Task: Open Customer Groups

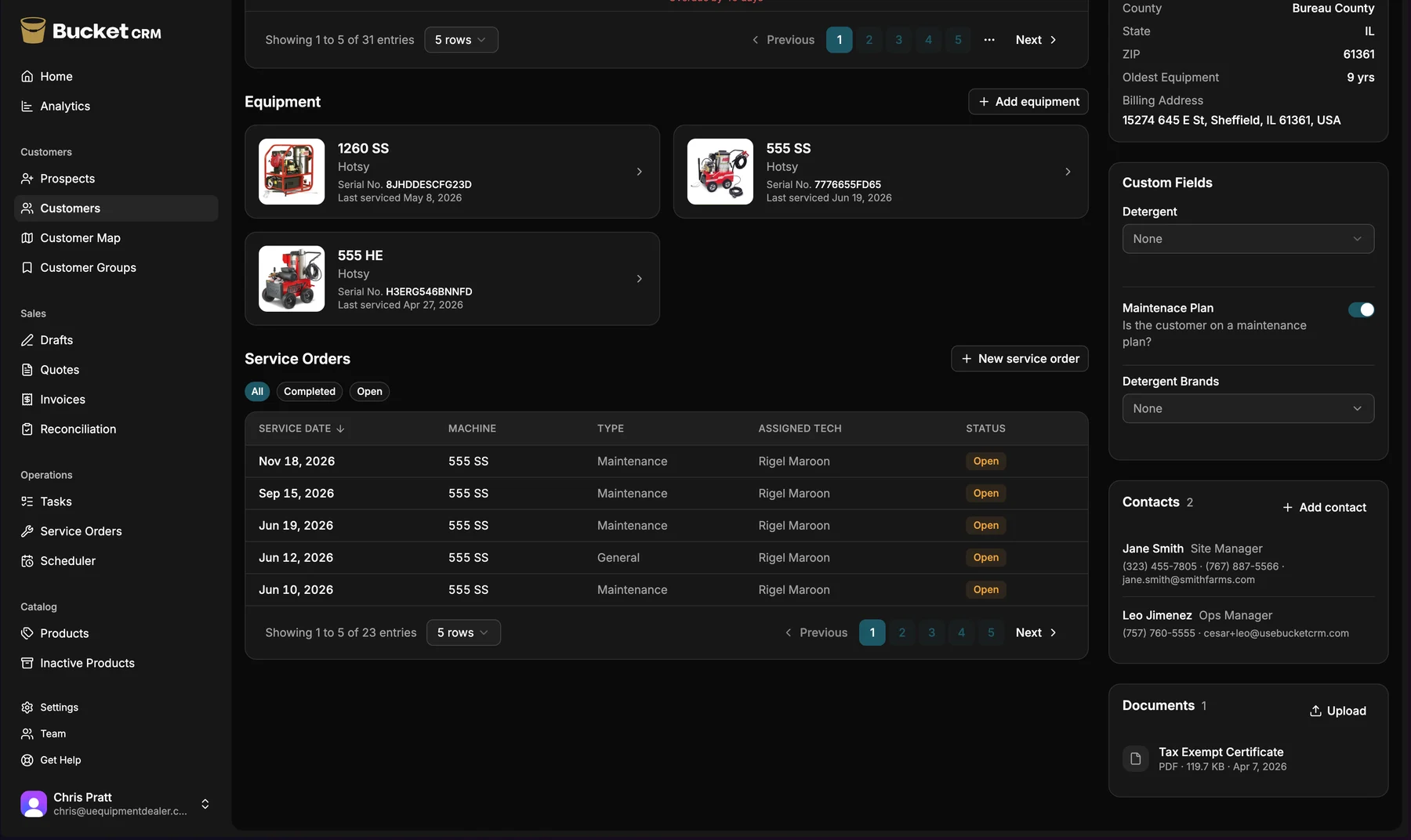Action: point(116,268)
